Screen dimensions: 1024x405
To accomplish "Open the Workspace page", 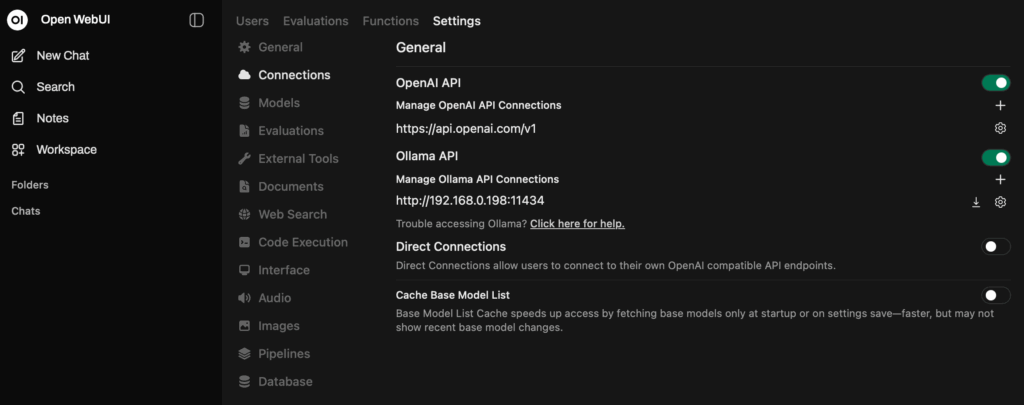I will click(66, 150).
